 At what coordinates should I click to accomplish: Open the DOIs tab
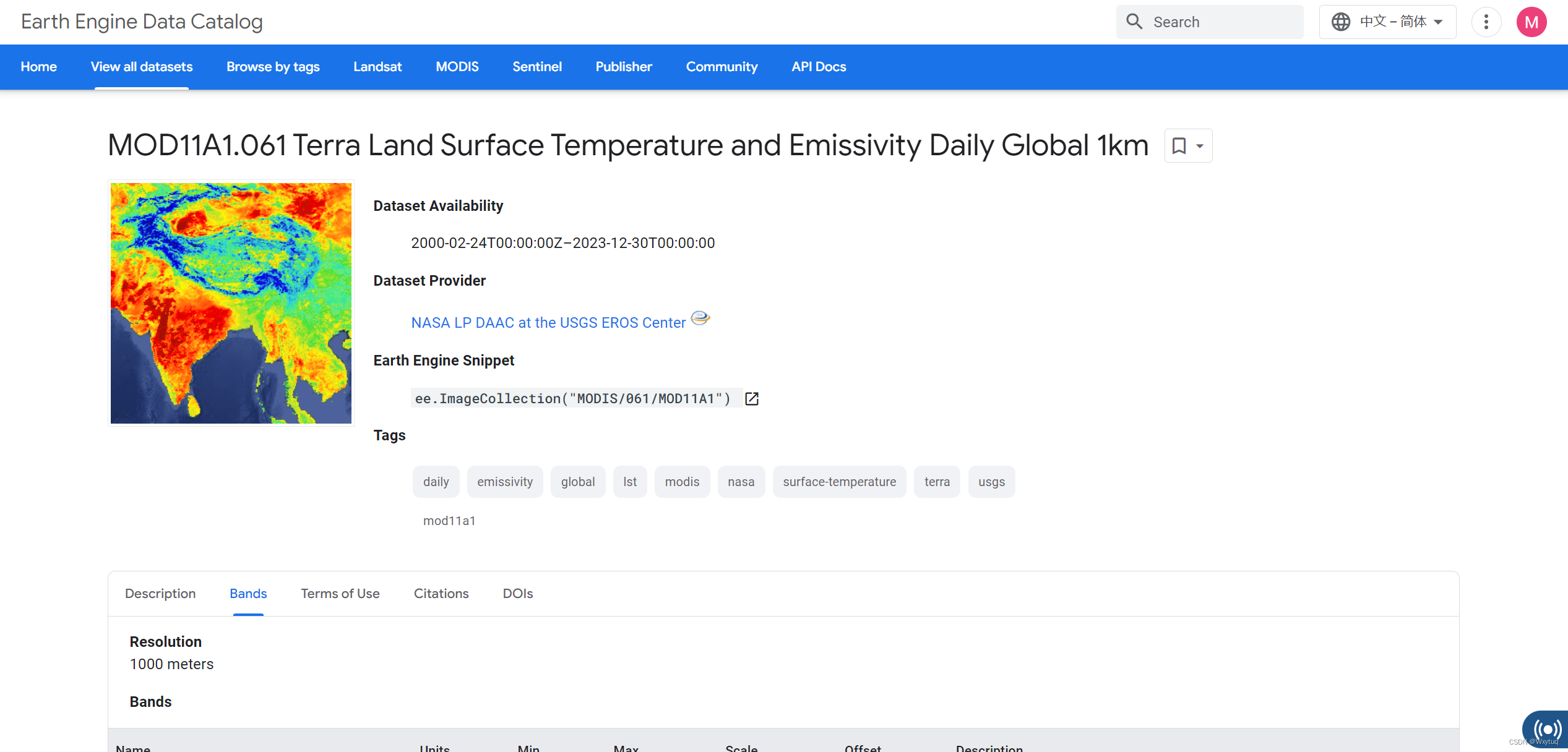(x=517, y=594)
